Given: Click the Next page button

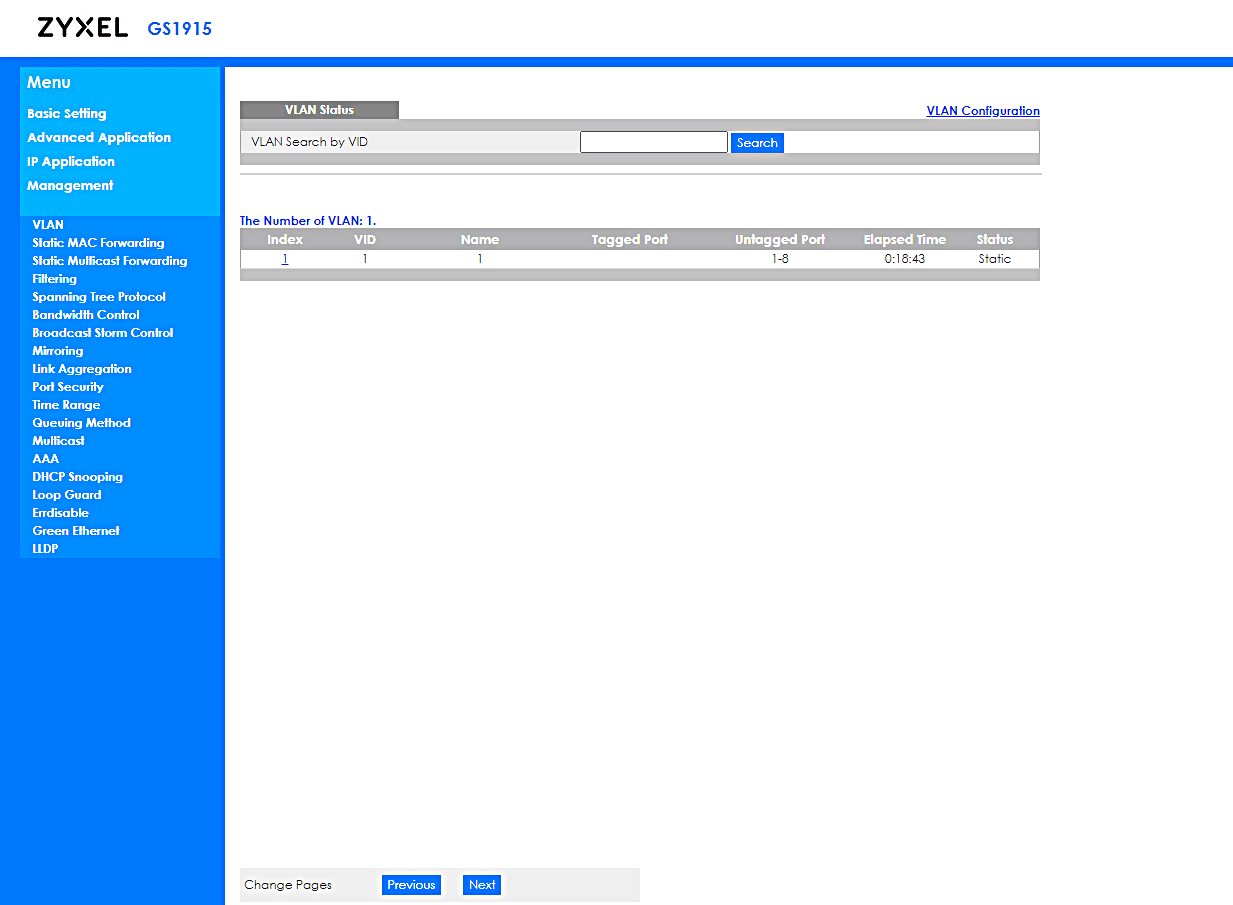Looking at the screenshot, I should pyautogui.click(x=482, y=885).
